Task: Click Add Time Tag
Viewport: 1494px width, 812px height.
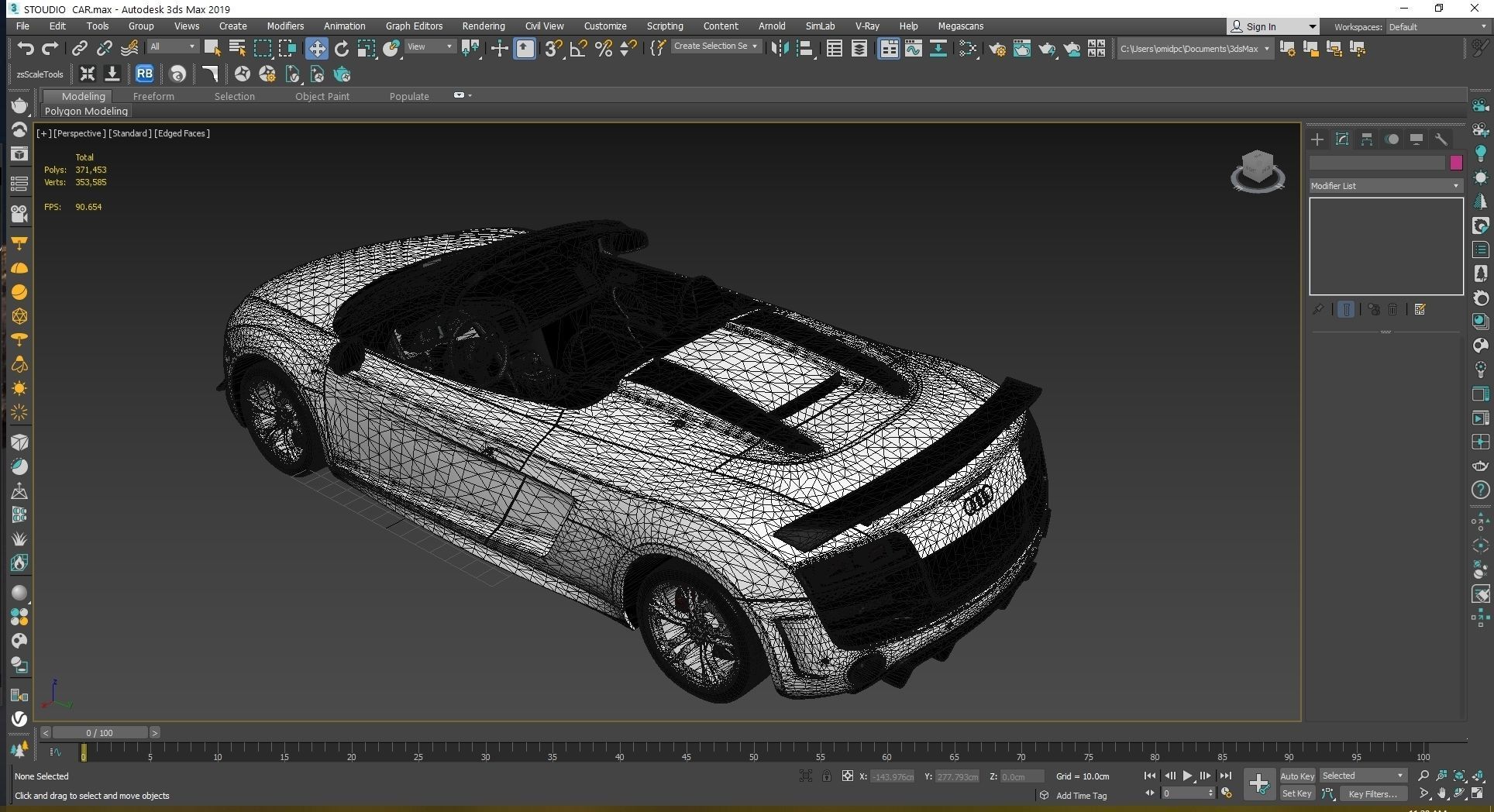Action: 1081,796
